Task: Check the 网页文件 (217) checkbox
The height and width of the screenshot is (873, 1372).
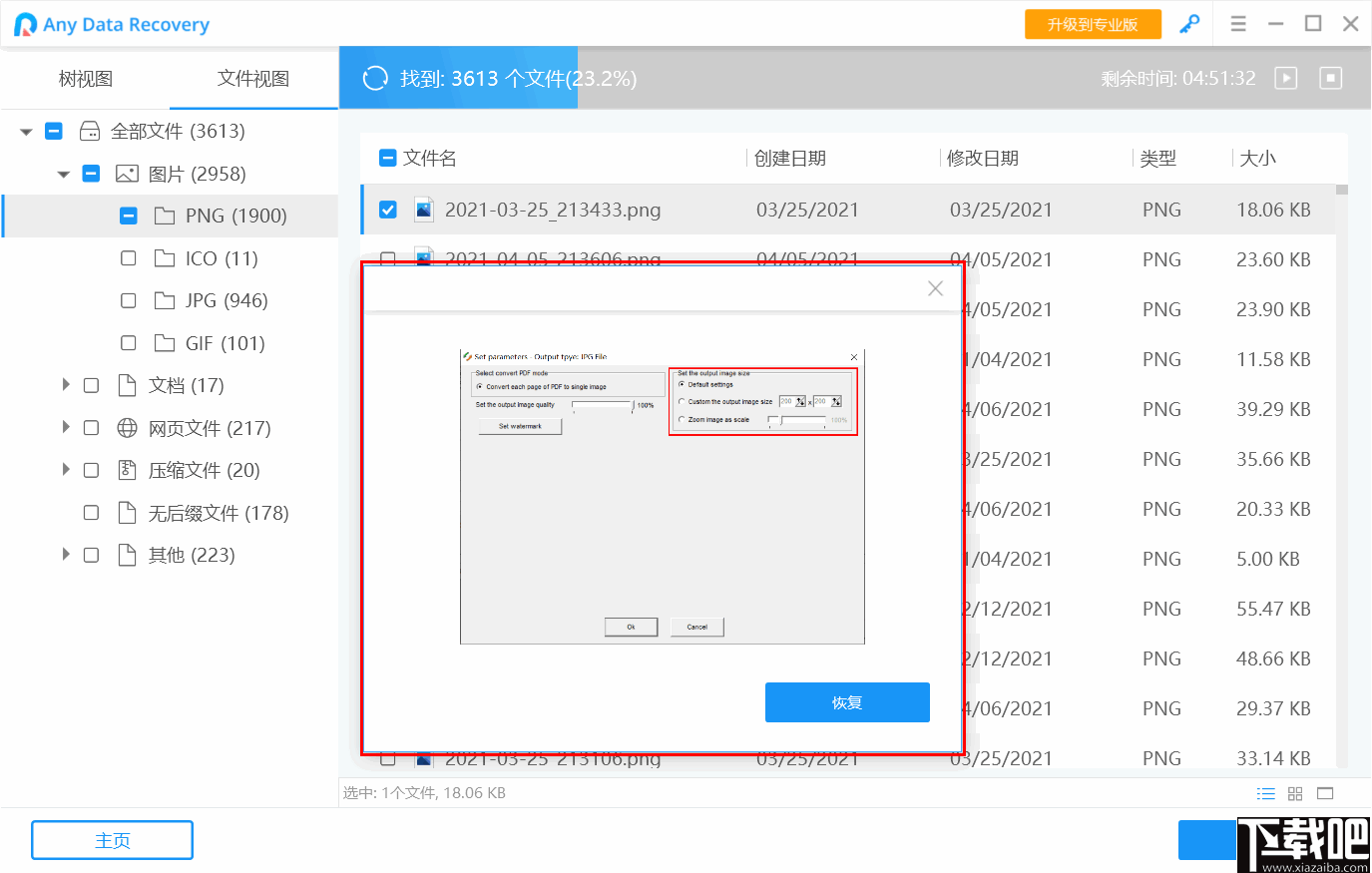Action: click(x=91, y=428)
